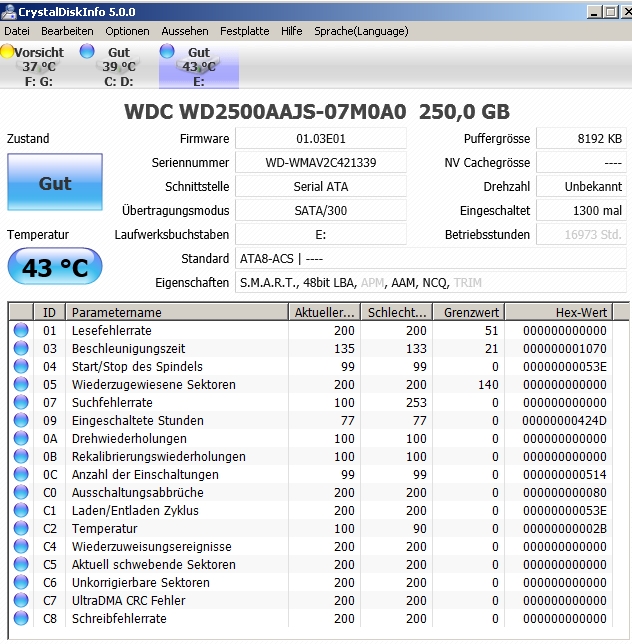Image resolution: width=632 pixels, height=644 pixels.
Task: Open the Sprache(Language) menu
Action: pos(361,31)
